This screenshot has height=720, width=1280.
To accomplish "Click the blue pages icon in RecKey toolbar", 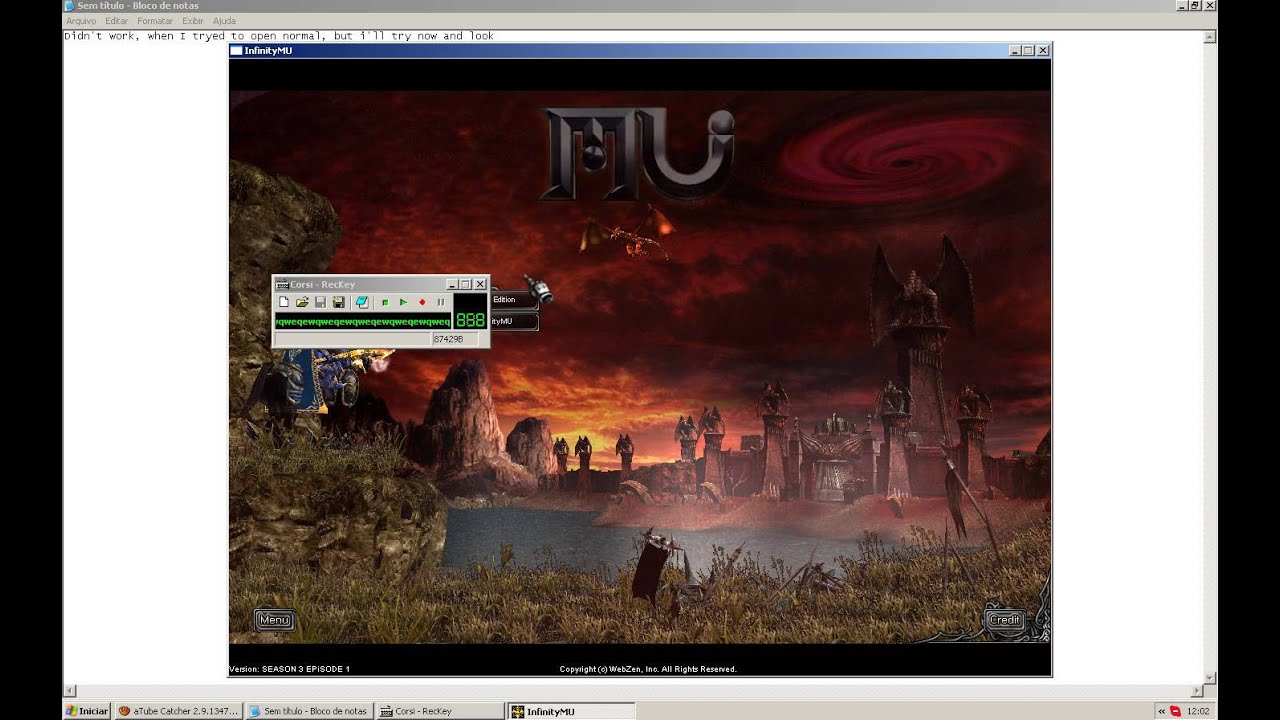I will click(362, 302).
